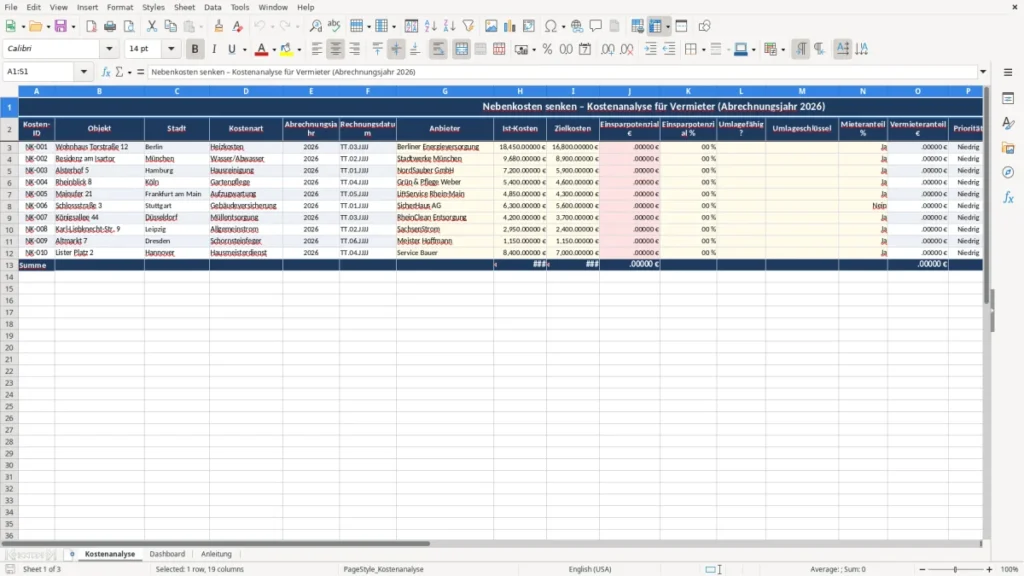This screenshot has height=576, width=1024.
Task: Click the formula input line
Action: point(563,72)
